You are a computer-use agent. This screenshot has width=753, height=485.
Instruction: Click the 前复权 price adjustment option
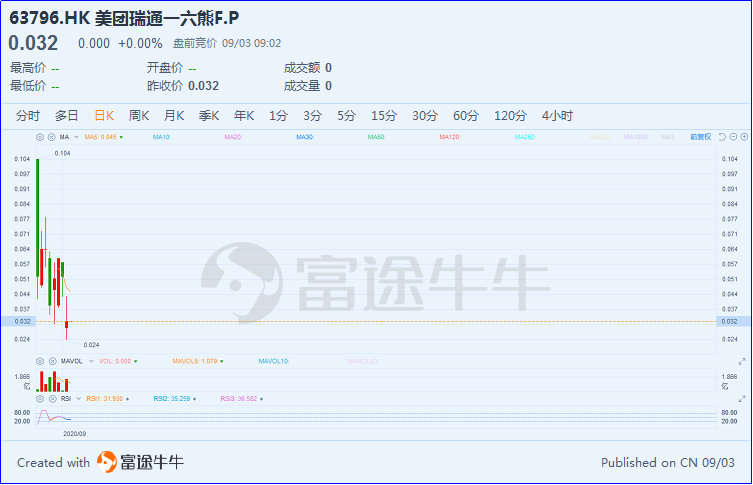pos(701,137)
